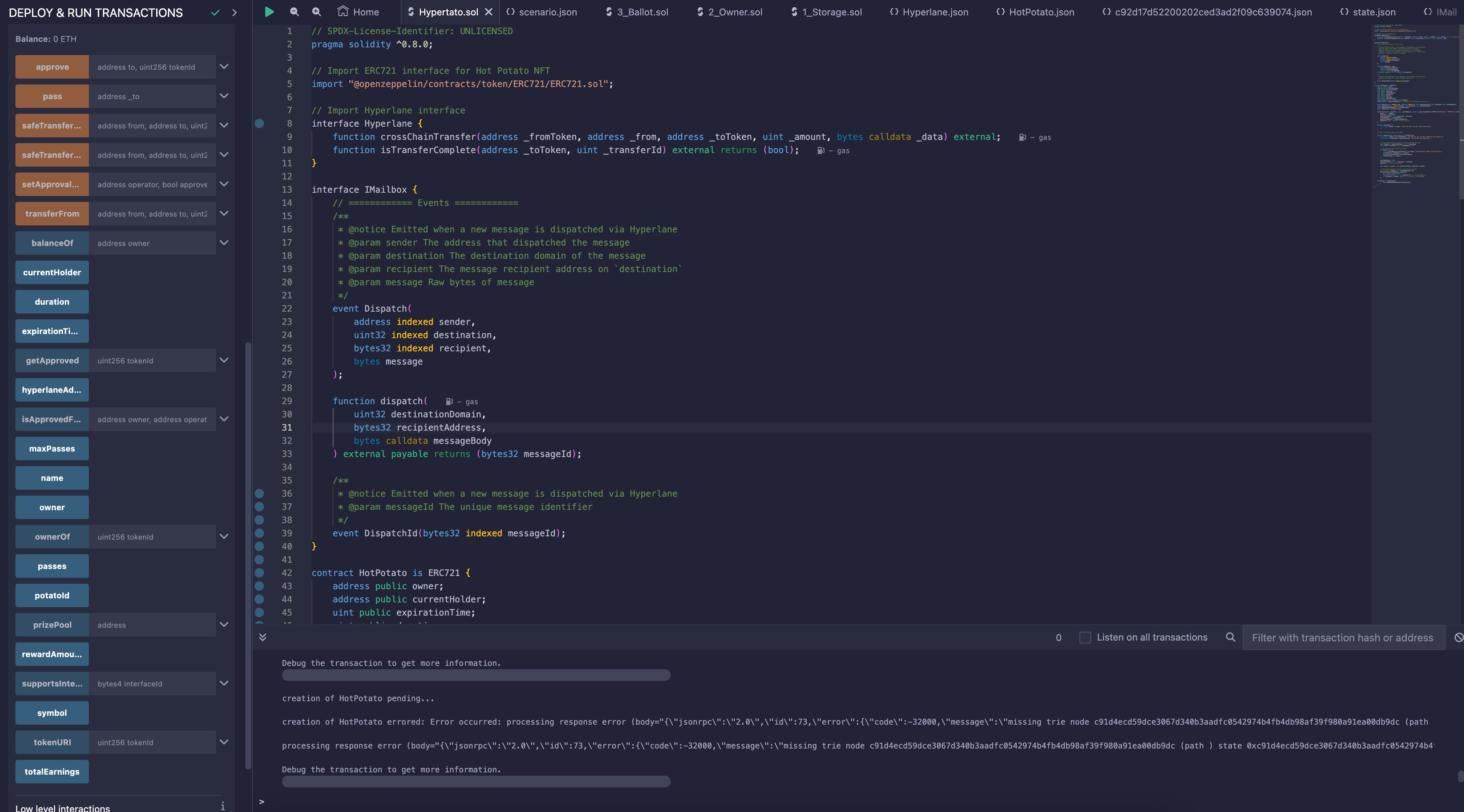This screenshot has height=812, width=1464.
Task: Click the gas estimate icon on line 9
Action: tap(1023, 137)
